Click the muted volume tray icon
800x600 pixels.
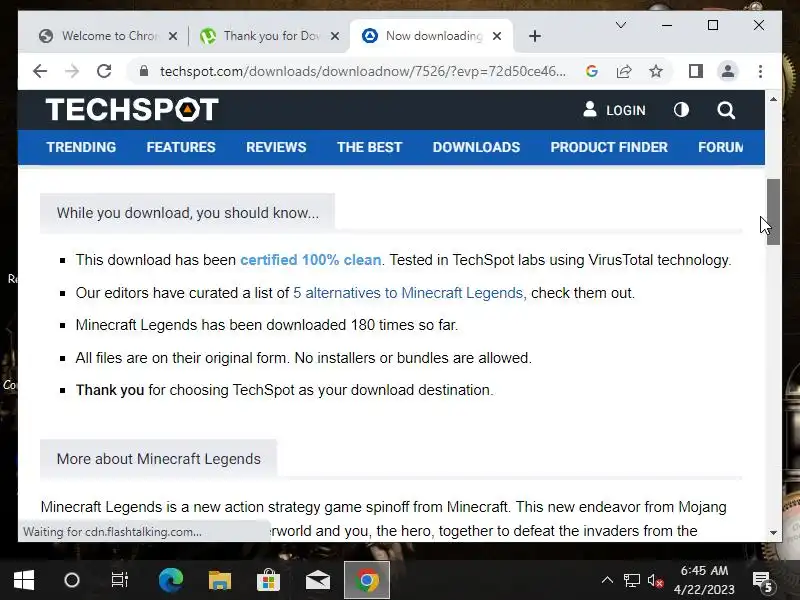coord(655,580)
